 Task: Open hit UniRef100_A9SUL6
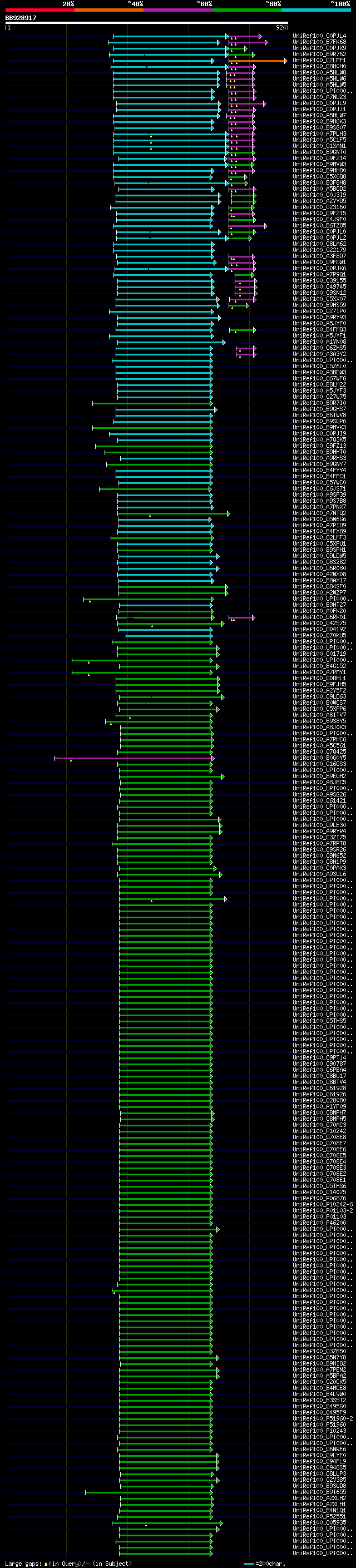319,875
